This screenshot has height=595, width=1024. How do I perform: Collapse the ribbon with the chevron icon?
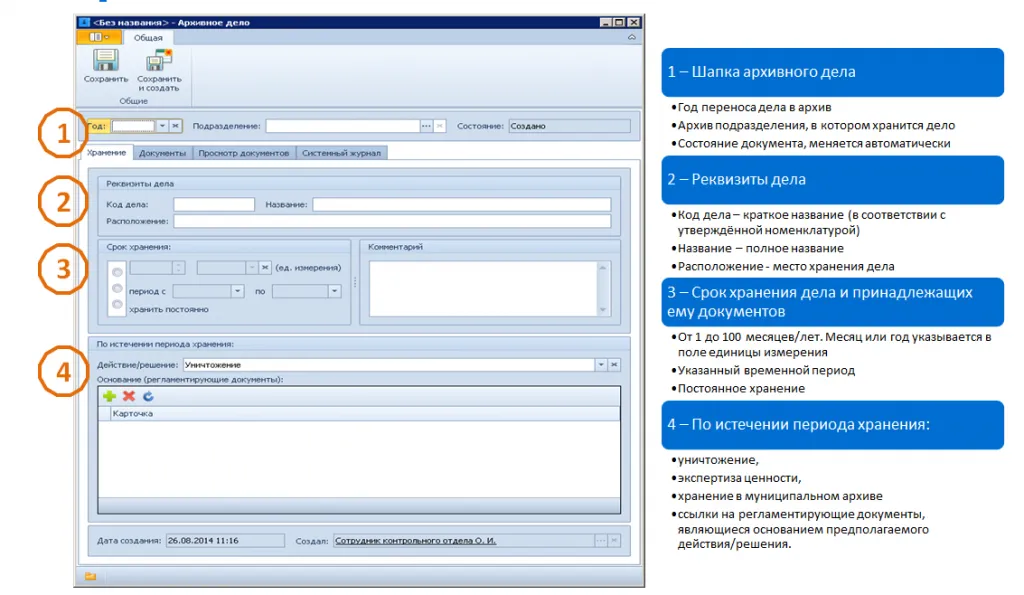[x=631, y=38]
